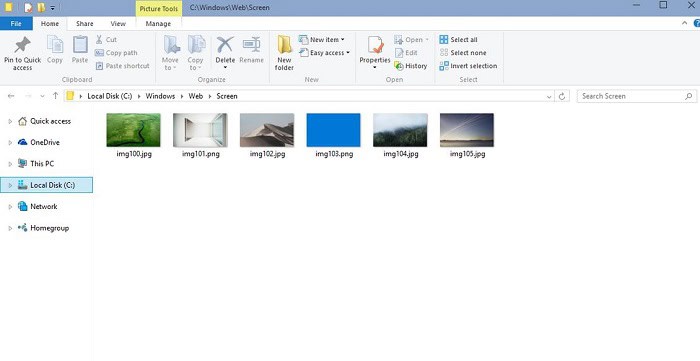This screenshot has width=700, height=361.
Task: Switch to the Home tab
Action: click(50, 24)
